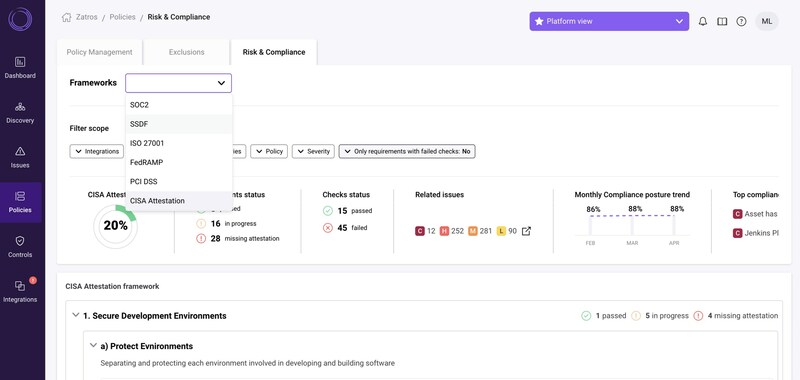The width and height of the screenshot is (800, 380).
Task: Expand the Integrations filter
Action: pyautogui.click(x=96, y=151)
